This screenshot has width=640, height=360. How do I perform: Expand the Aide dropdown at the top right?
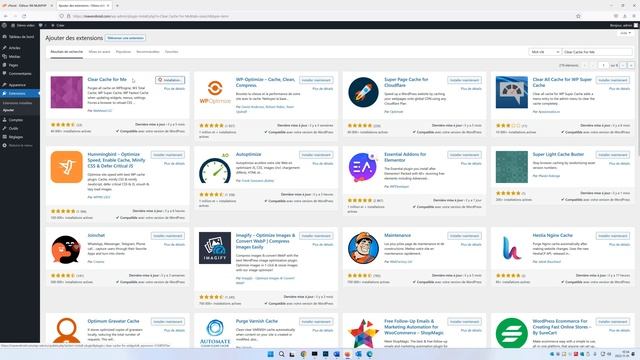click(x=625, y=33)
